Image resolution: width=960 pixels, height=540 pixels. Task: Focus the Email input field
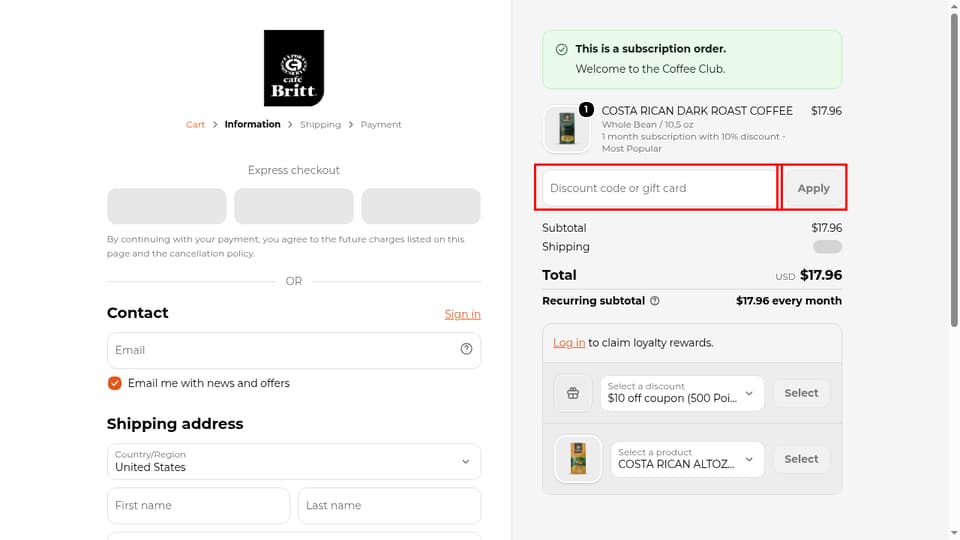pyautogui.click(x=294, y=350)
